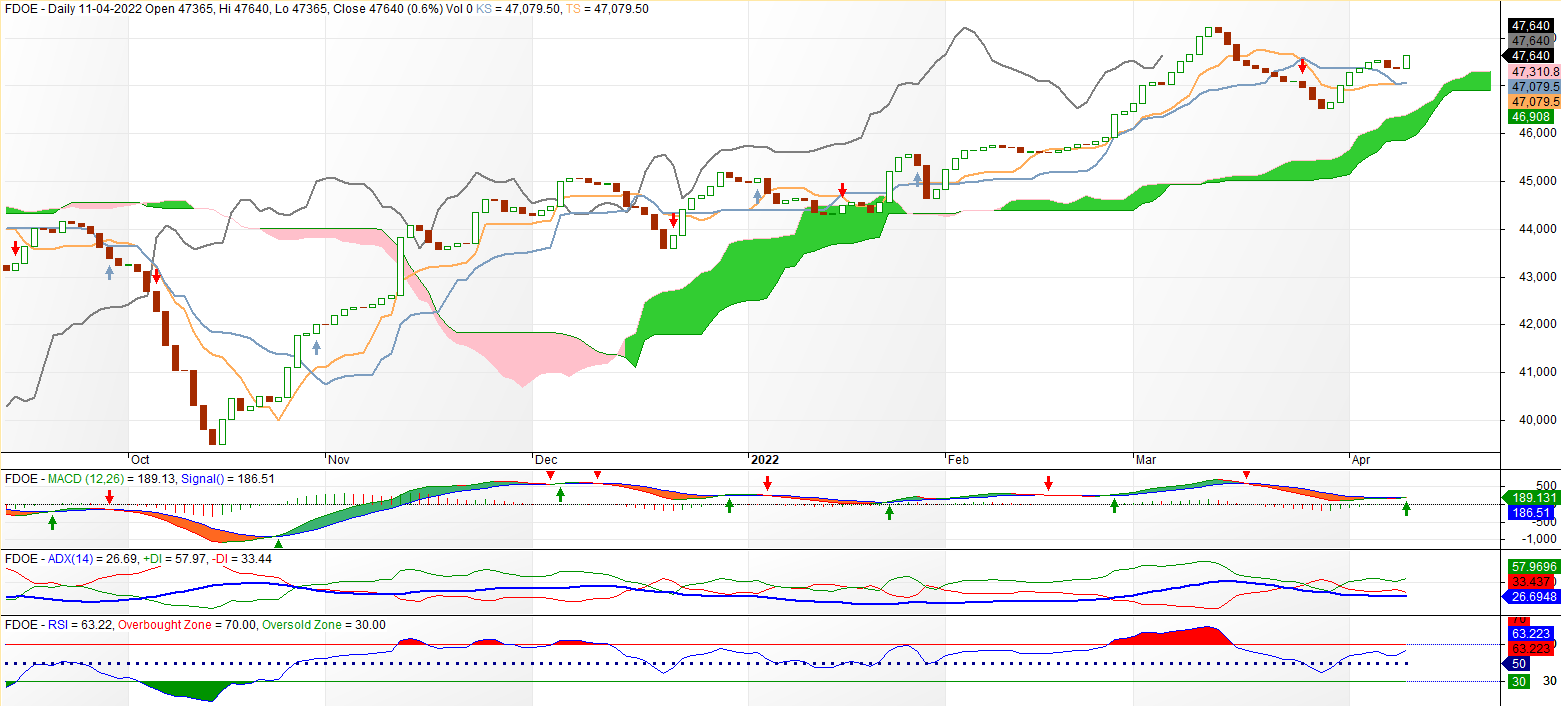The image size is (1561, 706).
Task: Select the pink 47,310.8 price tag
Action: click(x=1534, y=72)
